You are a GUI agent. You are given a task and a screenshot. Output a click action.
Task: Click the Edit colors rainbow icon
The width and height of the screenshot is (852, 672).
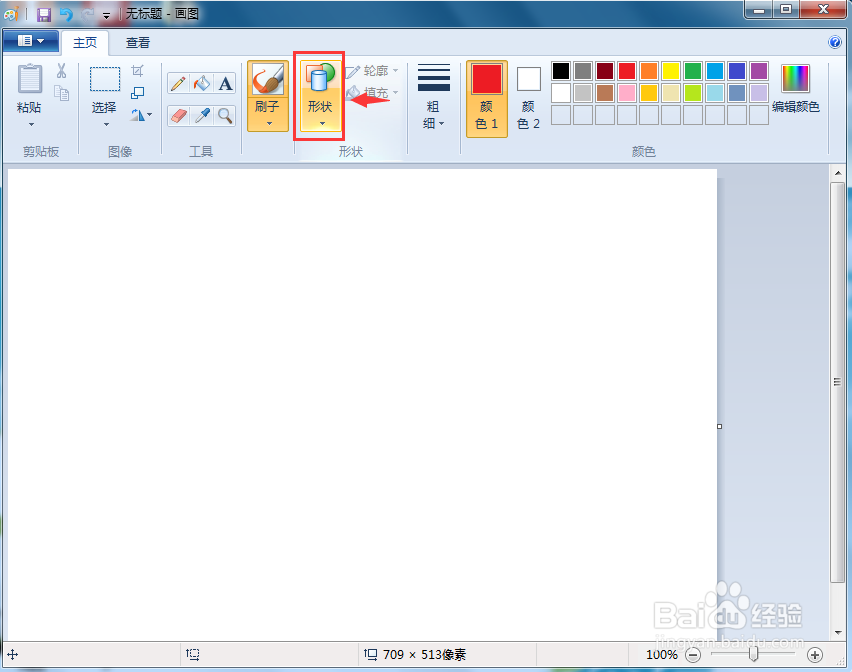pyautogui.click(x=795, y=78)
